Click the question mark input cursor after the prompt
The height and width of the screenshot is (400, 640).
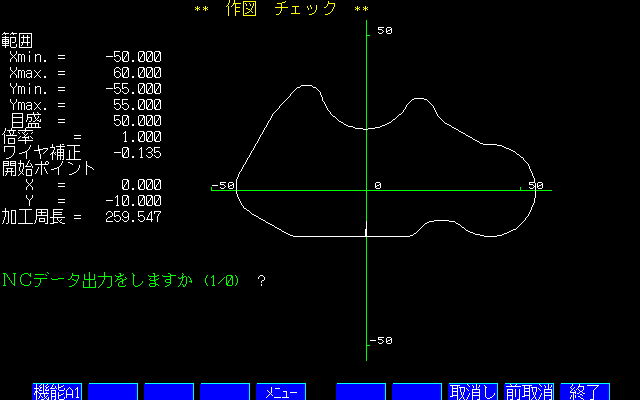(262, 281)
